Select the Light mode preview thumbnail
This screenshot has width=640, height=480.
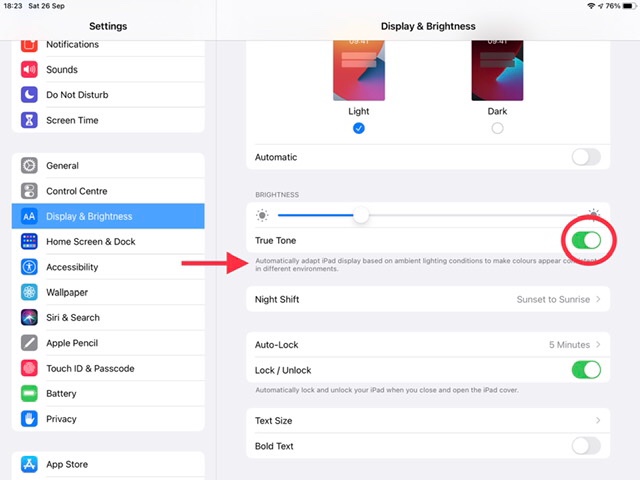point(359,71)
